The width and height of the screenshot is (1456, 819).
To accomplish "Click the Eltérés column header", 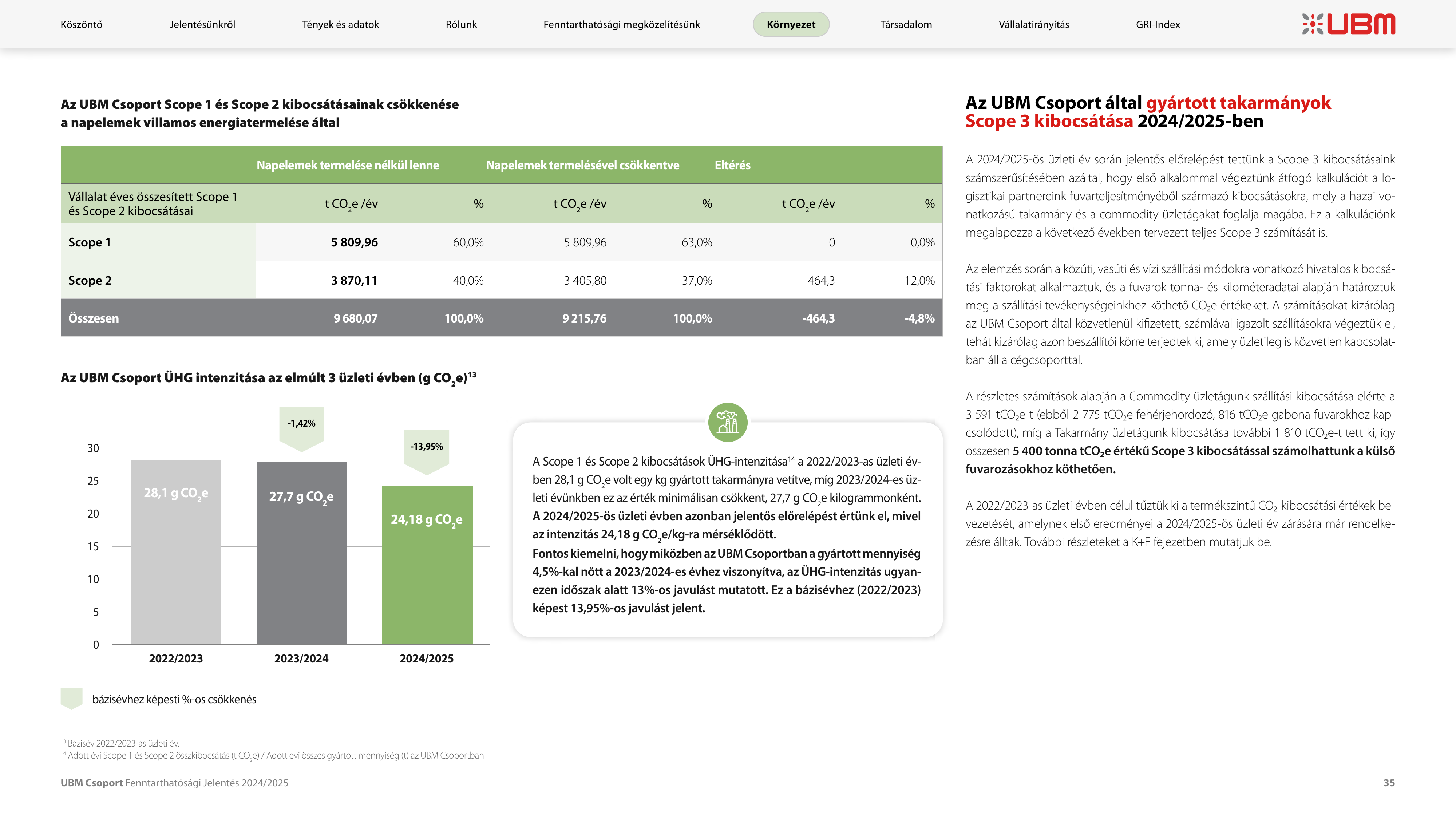I will tap(732, 165).
